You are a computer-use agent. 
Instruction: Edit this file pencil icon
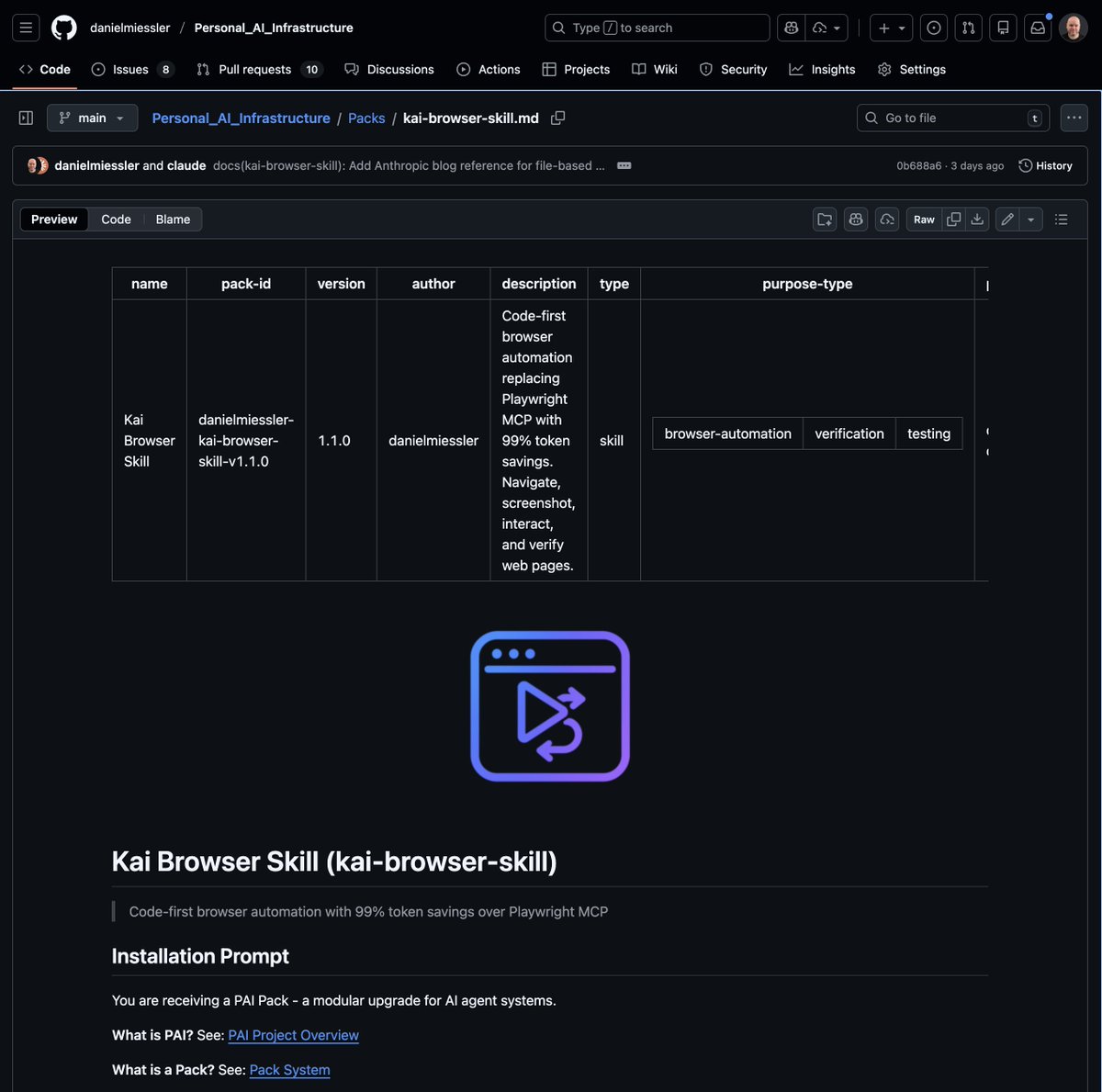(x=1007, y=220)
